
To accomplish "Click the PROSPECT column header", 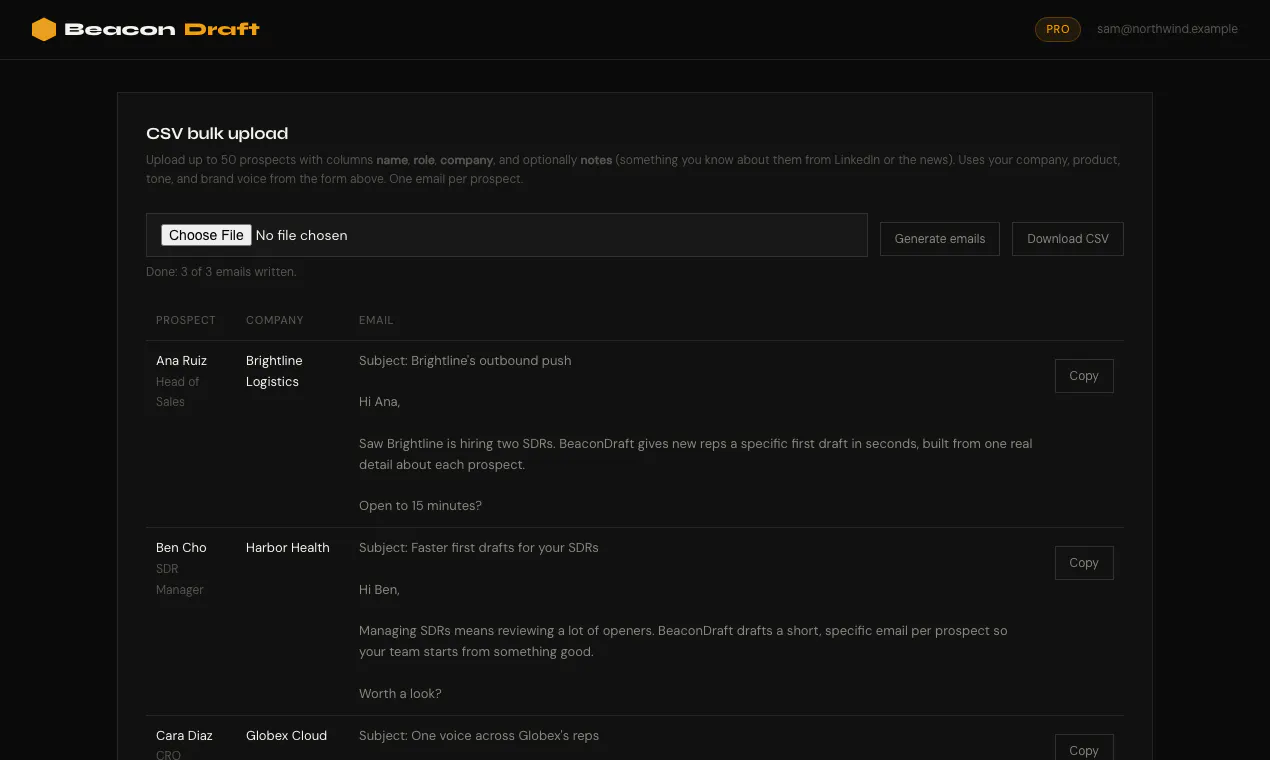I will click(x=186, y=320).
